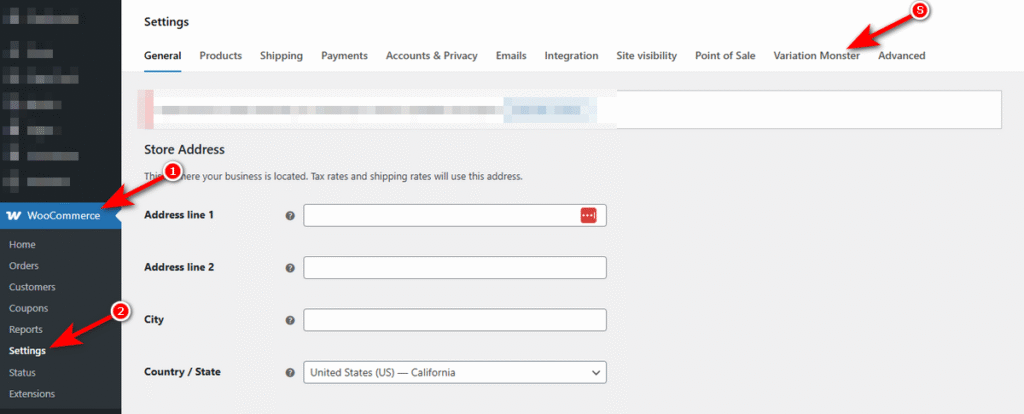
Task: Click the red password manager icon in Address line 1
Action: [x=588, y=216]
